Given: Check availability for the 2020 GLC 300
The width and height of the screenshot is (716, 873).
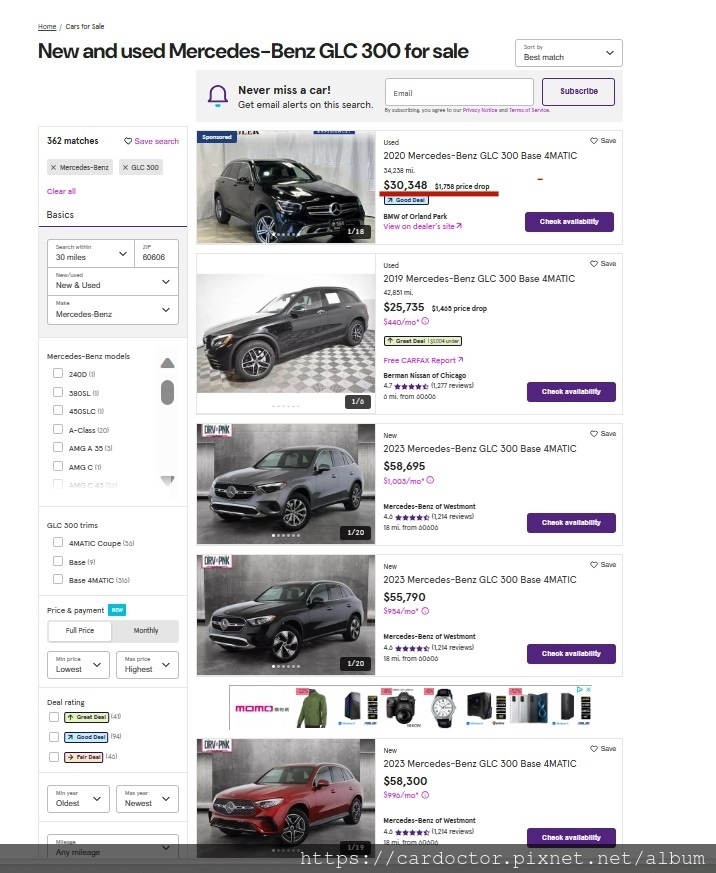Looking at the screenshot, I should click(x=569, y=222).
